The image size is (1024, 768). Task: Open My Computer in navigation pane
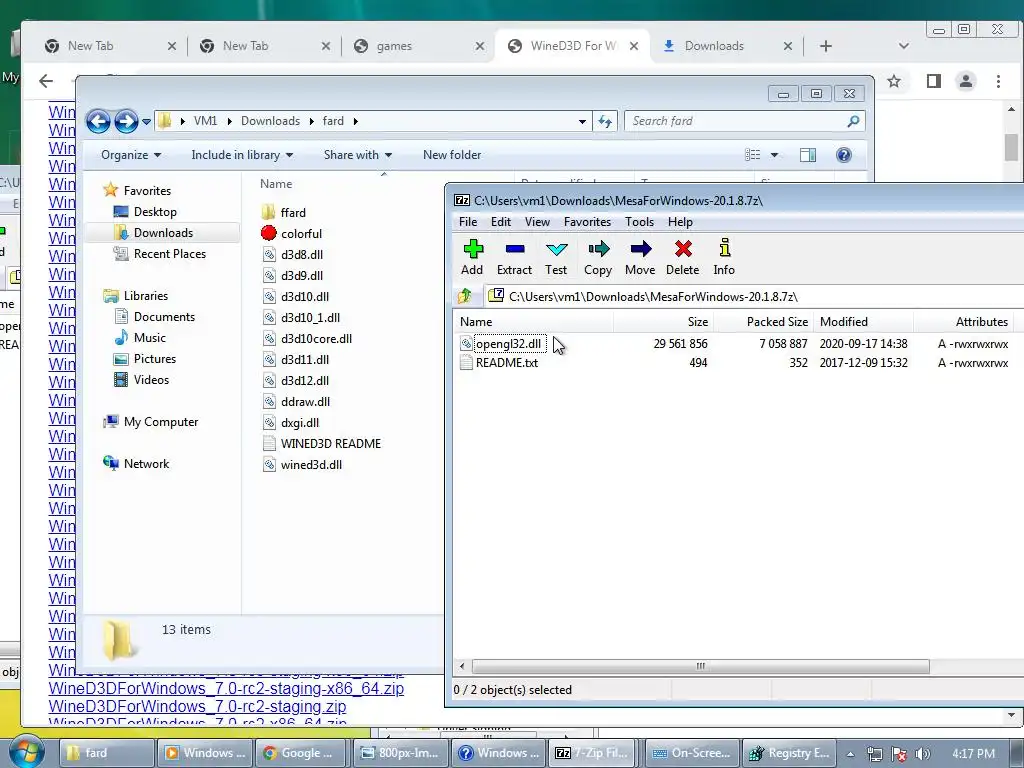pos(161,422)
